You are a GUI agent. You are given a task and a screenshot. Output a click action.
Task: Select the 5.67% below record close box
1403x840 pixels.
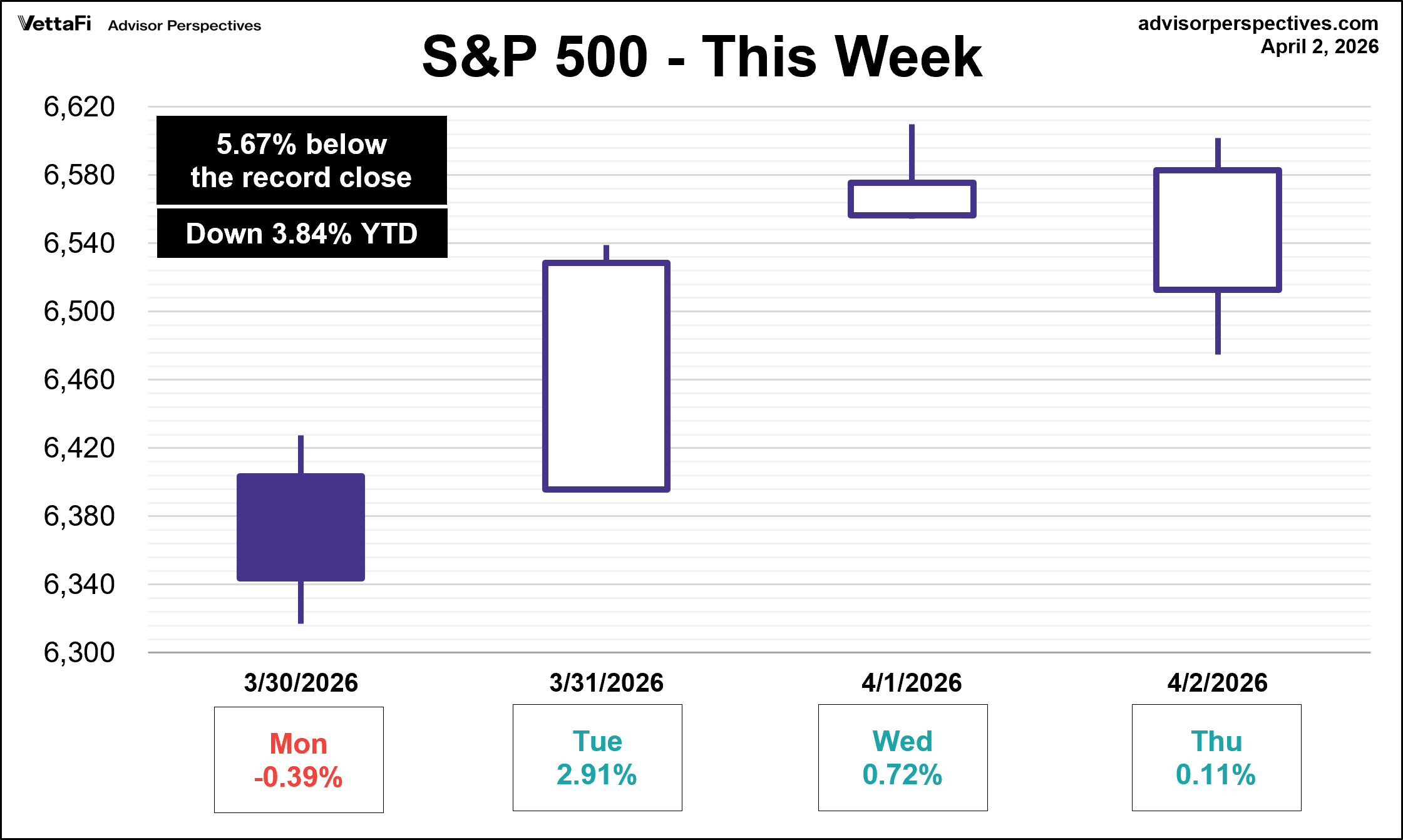coord(302,160)
